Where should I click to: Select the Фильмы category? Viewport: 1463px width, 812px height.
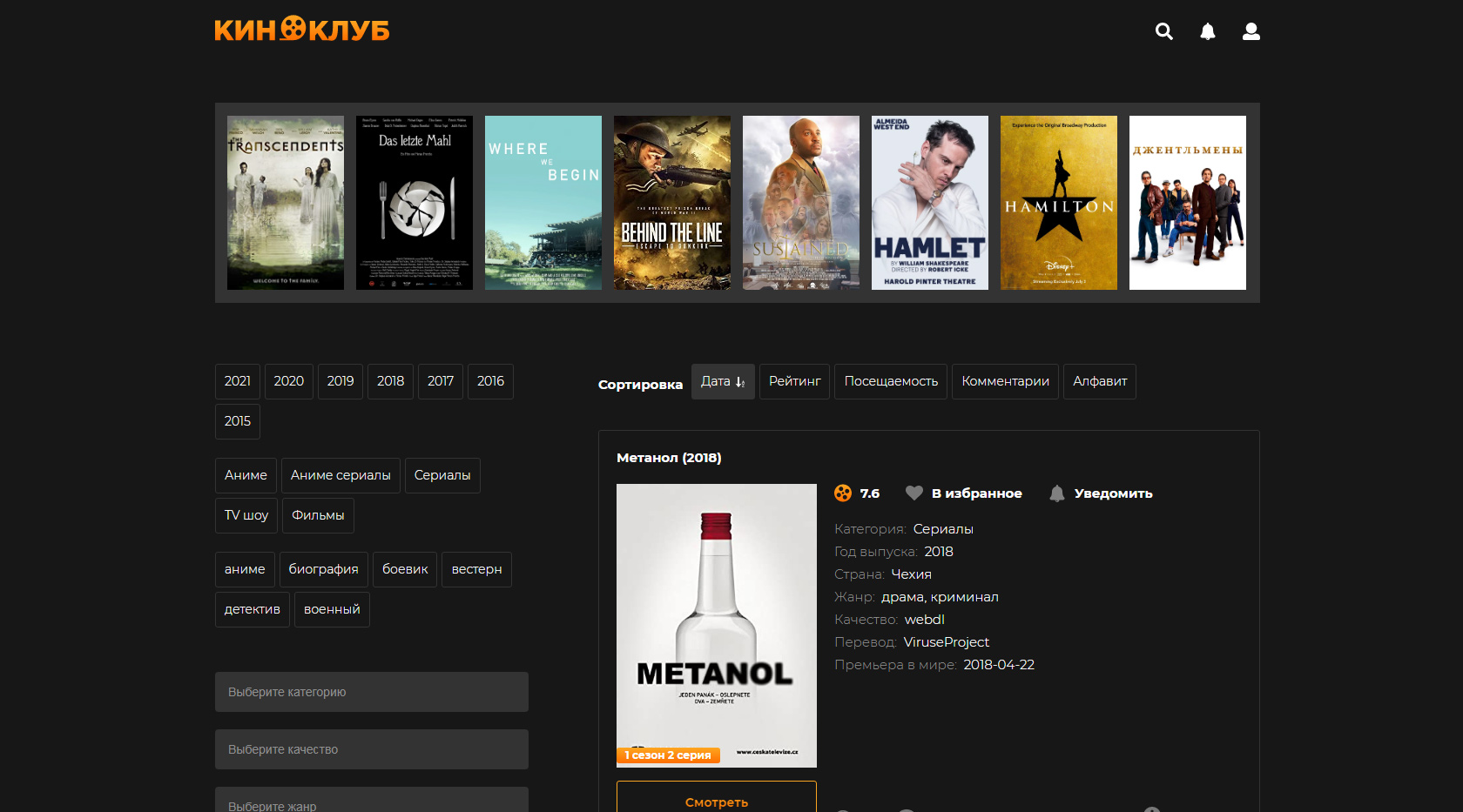tap(318, 515)
